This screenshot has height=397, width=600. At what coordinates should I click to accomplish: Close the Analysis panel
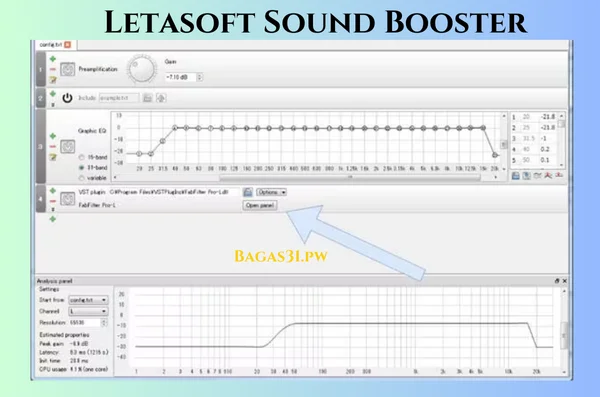564,281
